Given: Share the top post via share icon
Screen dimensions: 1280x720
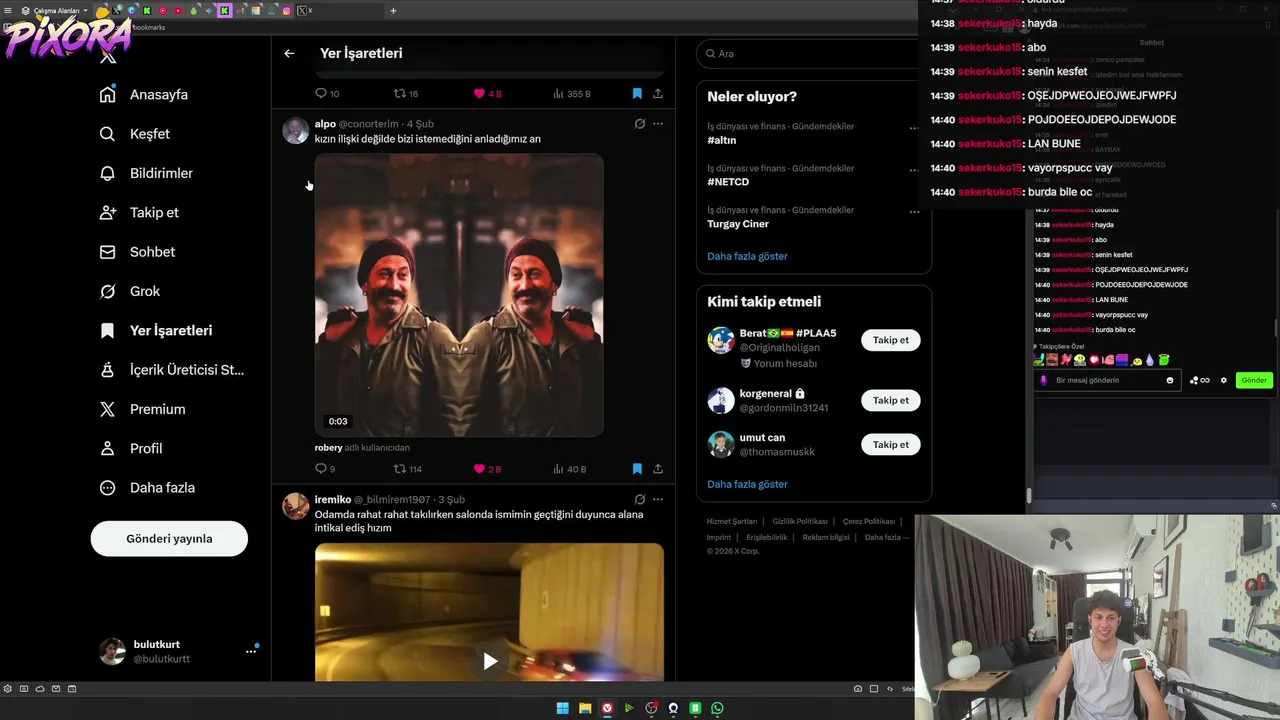Looking at the screenshot, I should point(658,93).
